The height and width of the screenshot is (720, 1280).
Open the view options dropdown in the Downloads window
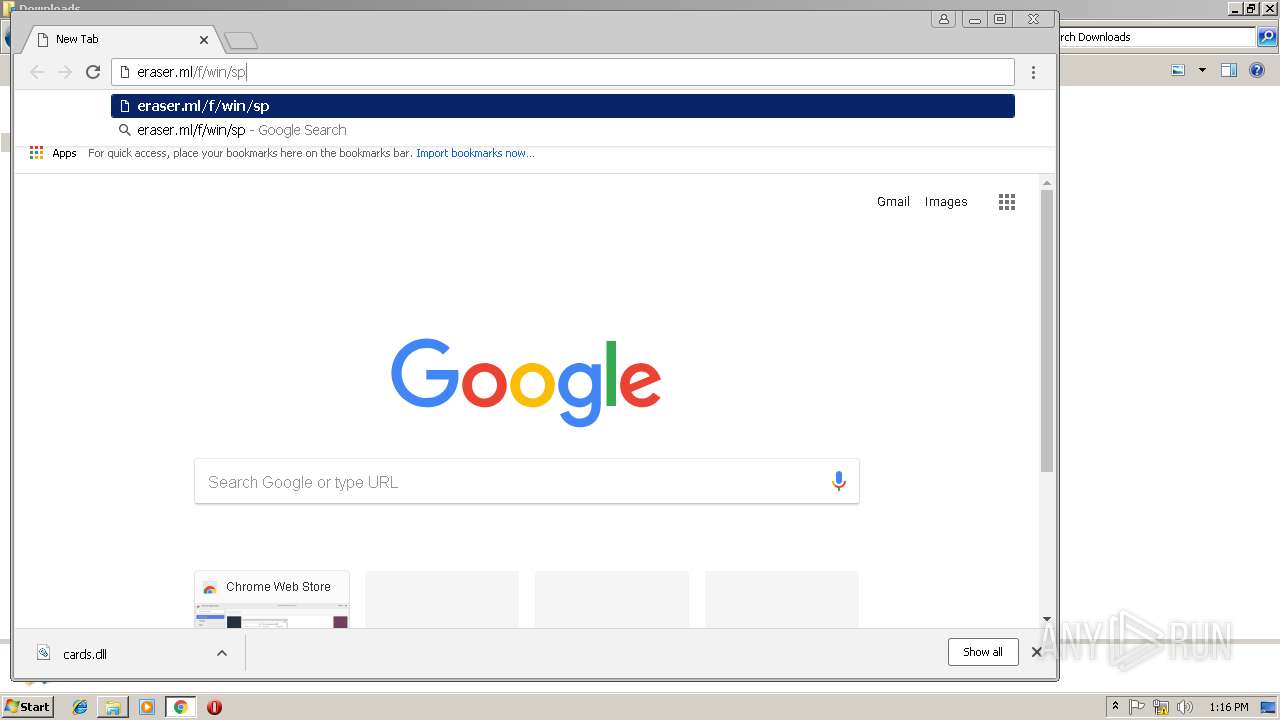(1202, 70)
